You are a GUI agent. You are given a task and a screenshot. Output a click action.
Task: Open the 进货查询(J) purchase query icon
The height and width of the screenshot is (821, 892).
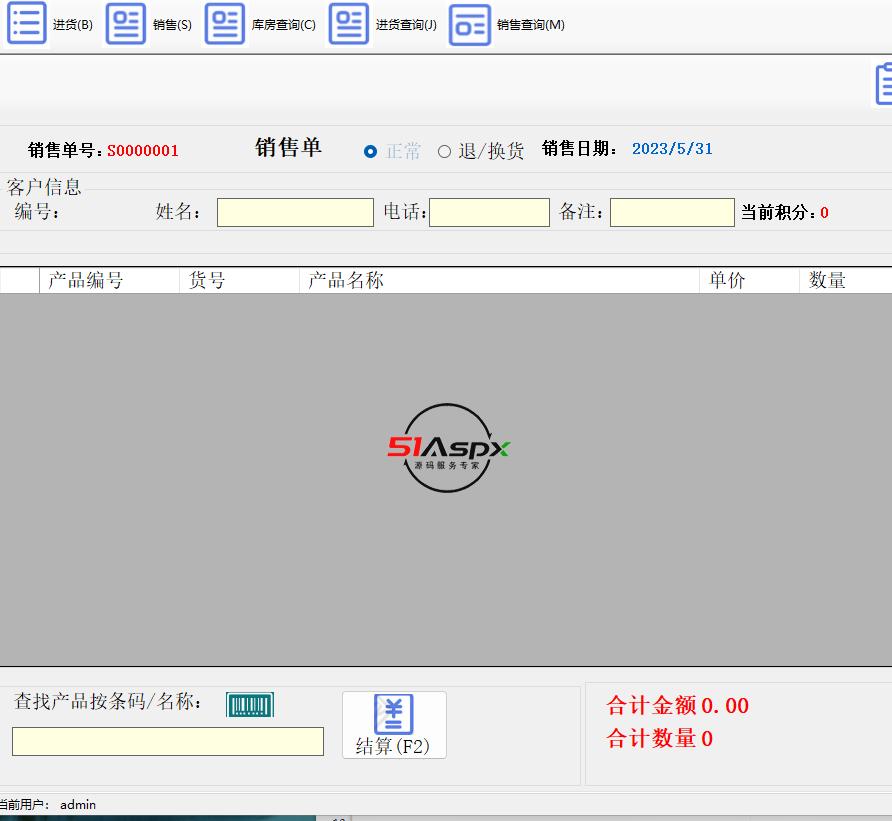(349, 23)
